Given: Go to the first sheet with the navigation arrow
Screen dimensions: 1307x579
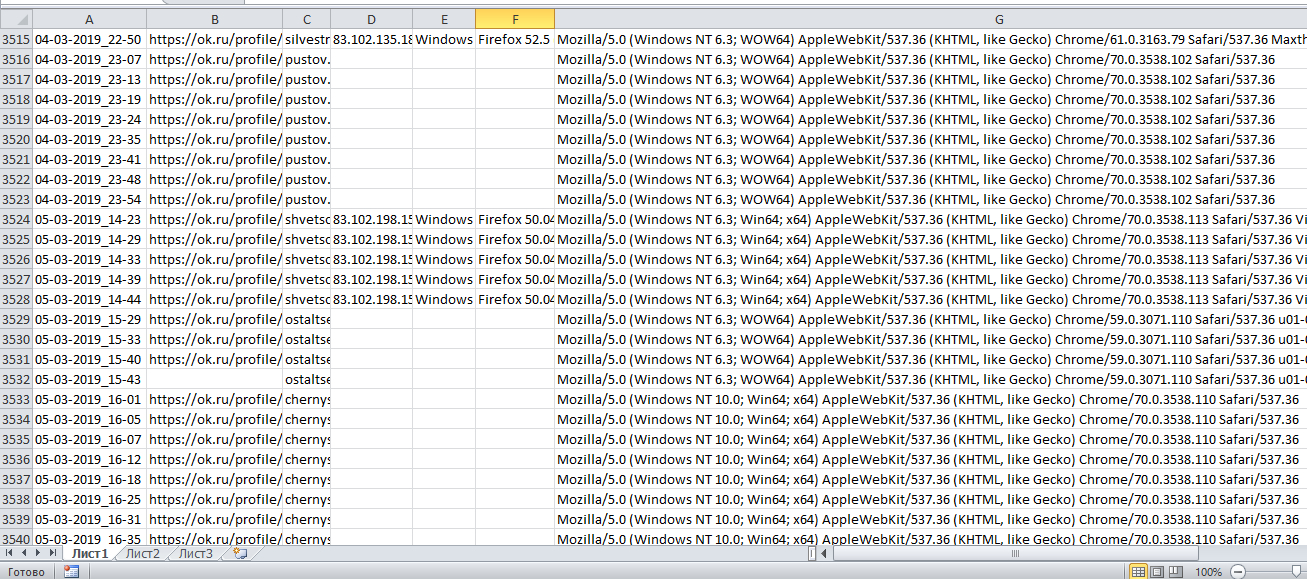Looking at the screenshot, I should [x=10, y=553].
